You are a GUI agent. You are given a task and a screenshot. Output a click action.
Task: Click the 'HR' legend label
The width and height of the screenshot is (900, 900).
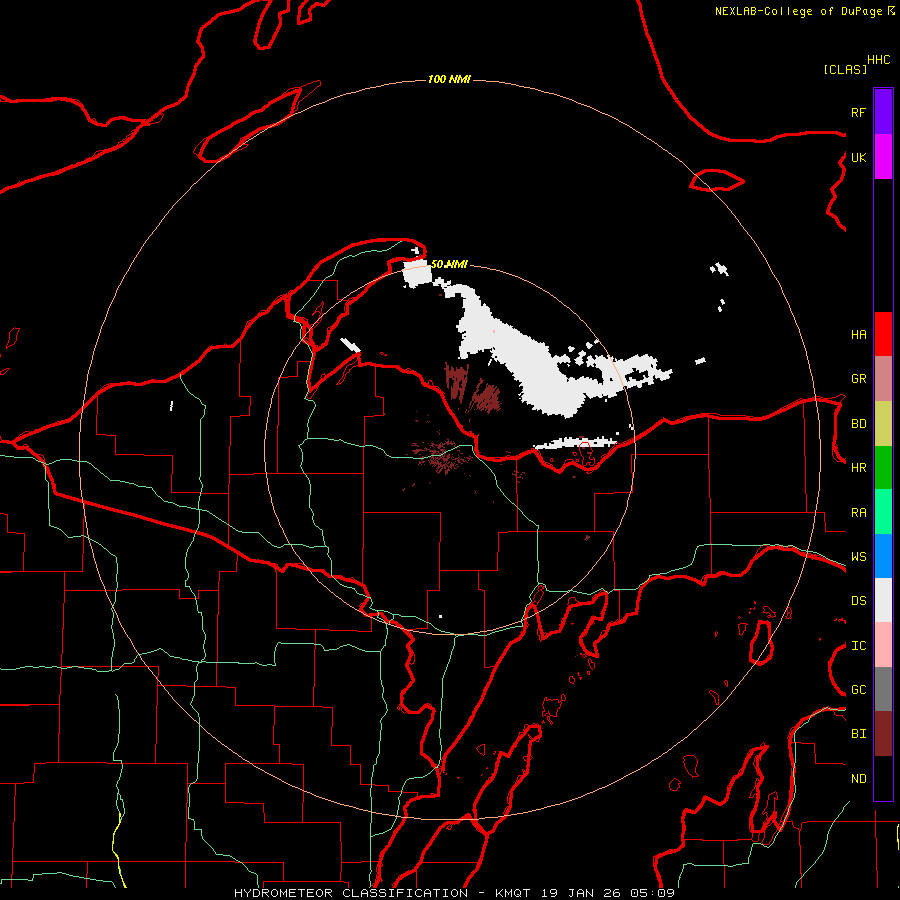tap(858, 468)
